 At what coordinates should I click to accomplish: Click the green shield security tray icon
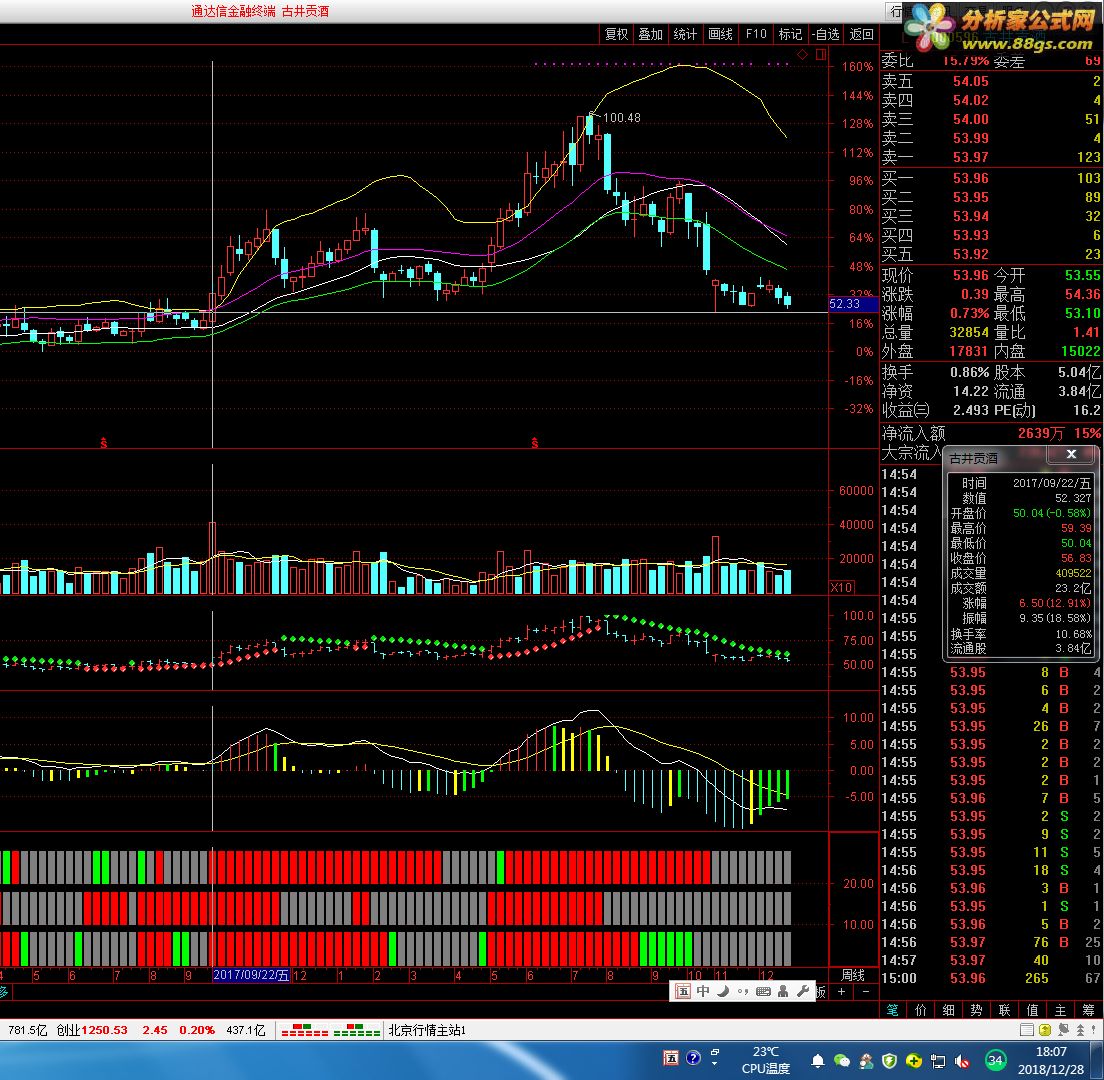[x=889, y=1060]
